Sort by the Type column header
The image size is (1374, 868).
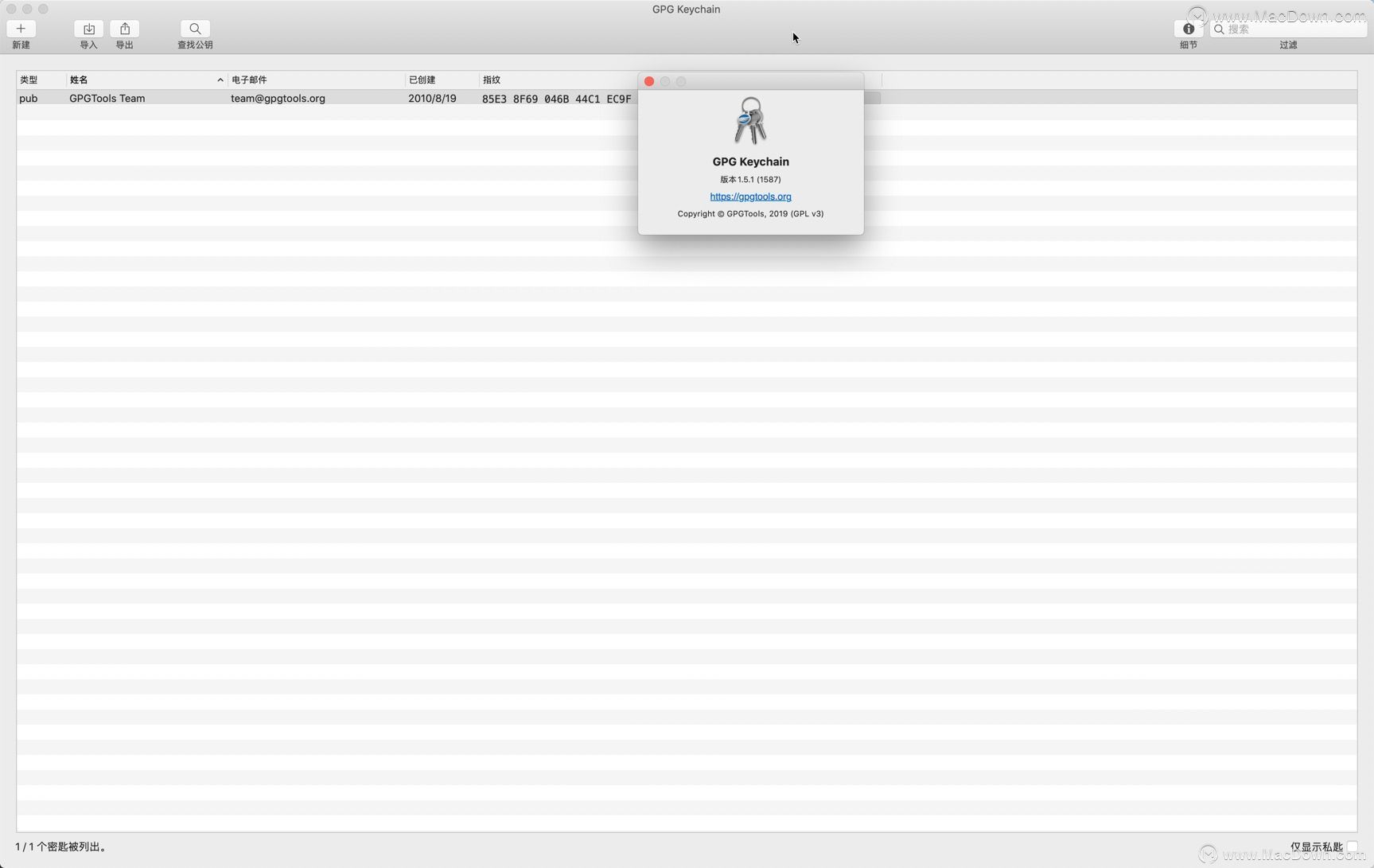tap(41, 80)
